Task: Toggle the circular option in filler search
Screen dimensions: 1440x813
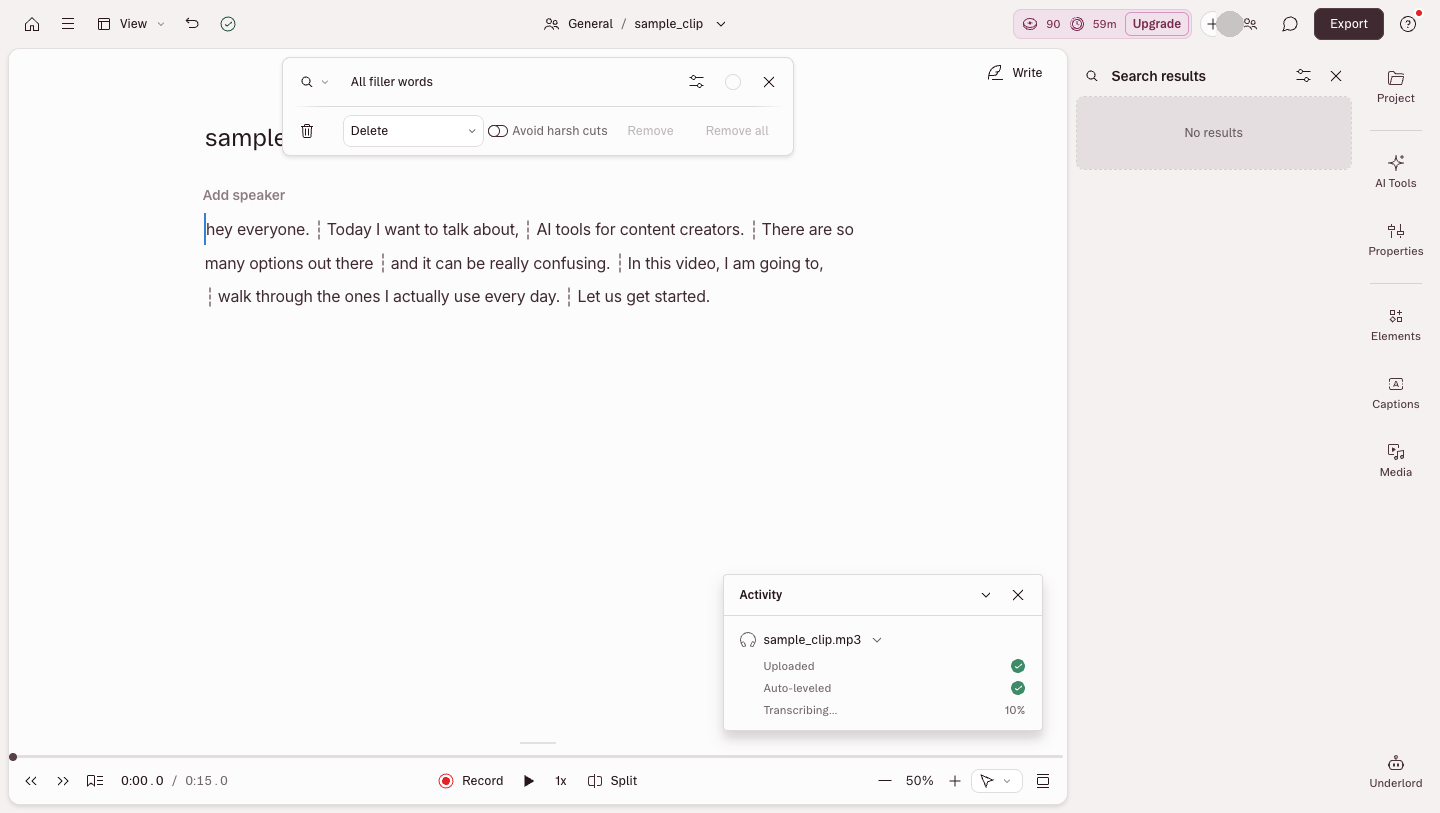Action: pos(733,82)
